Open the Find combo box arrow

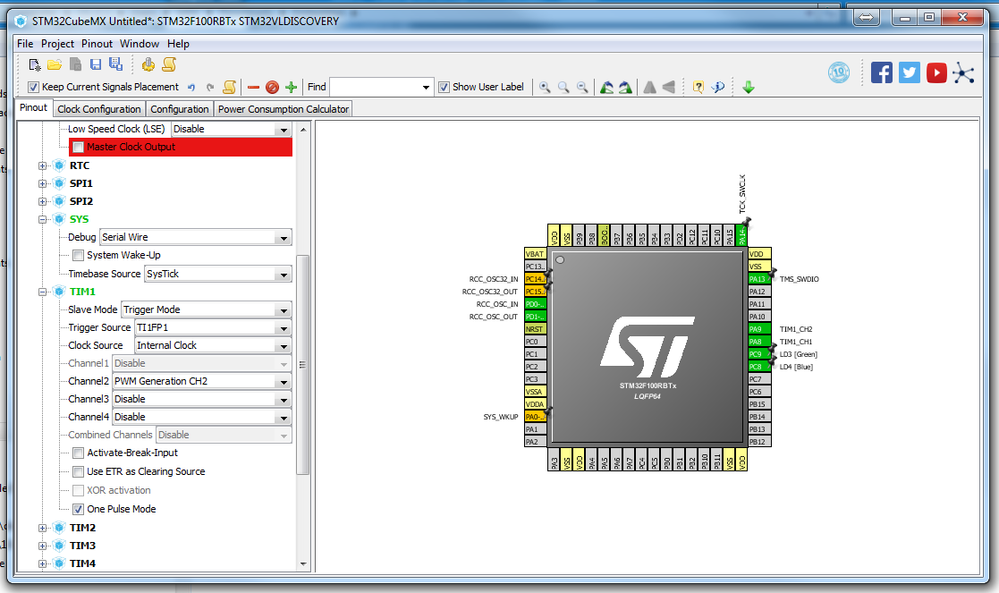[426, 87]
